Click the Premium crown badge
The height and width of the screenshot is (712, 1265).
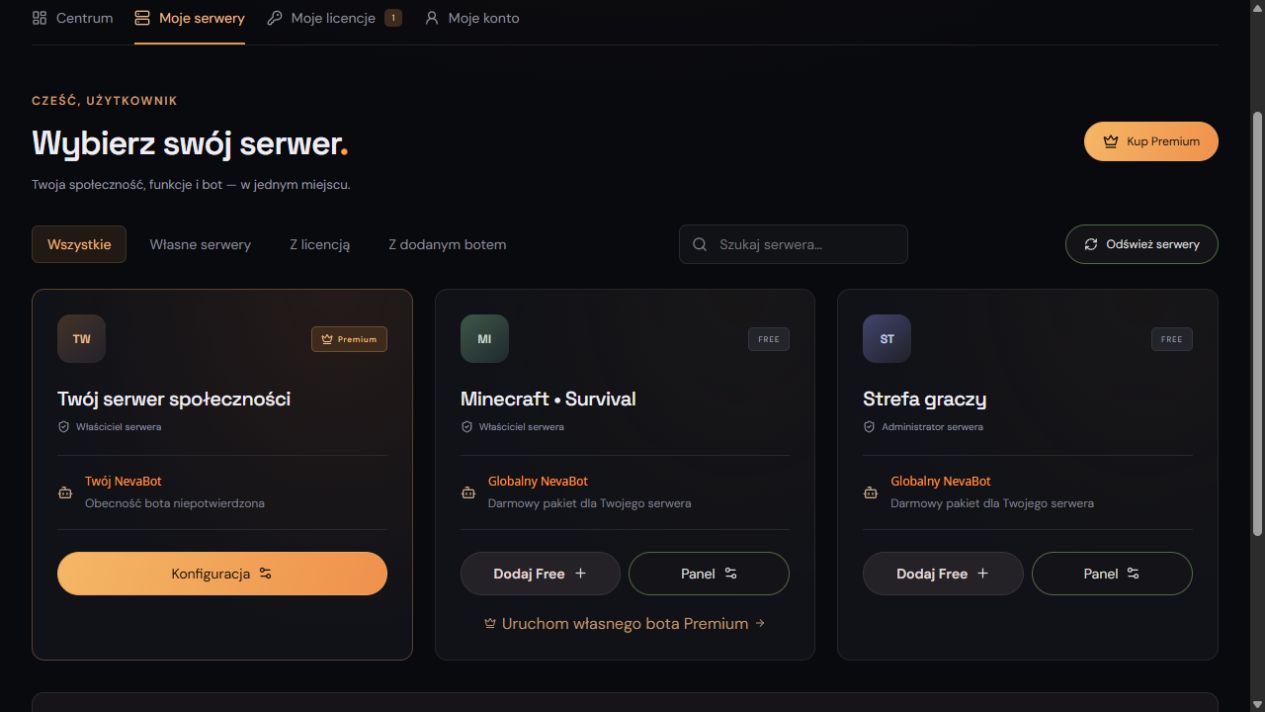click(349, 339)
